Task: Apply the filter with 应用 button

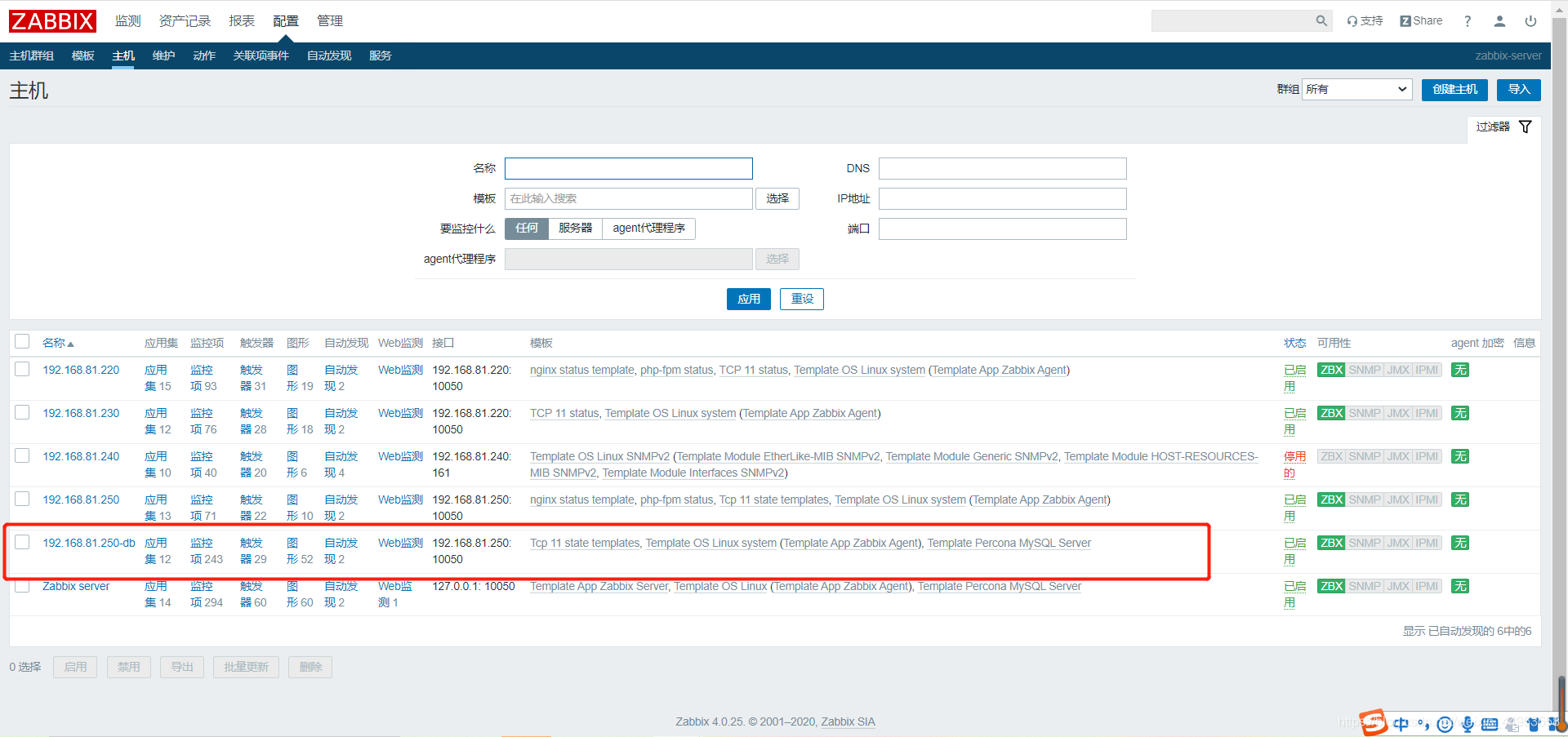Action: point(749,300)
